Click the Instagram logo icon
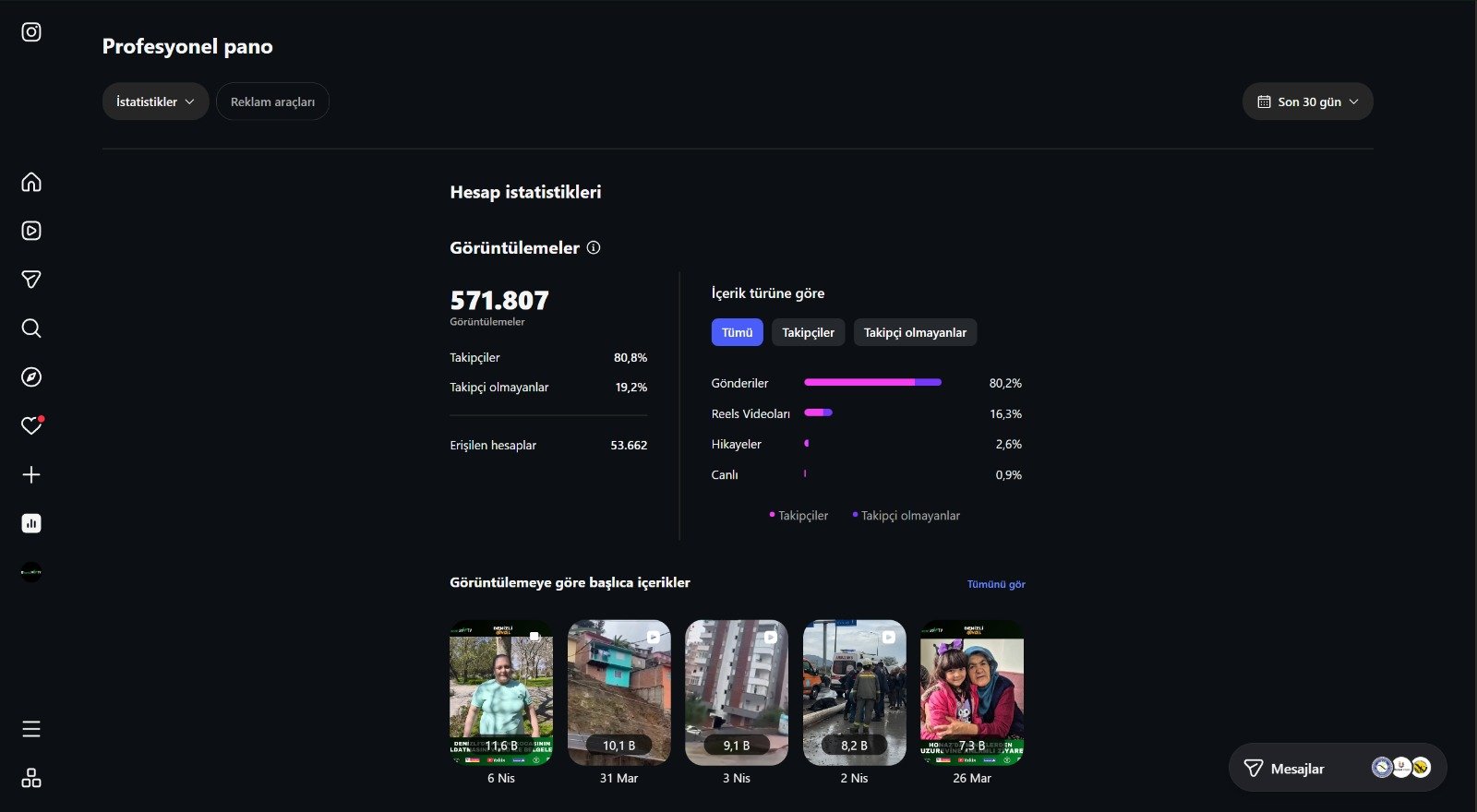Image resolution: width=1477 pixels, height=812 pixels. pyautogui.click(x=31, y=32)
